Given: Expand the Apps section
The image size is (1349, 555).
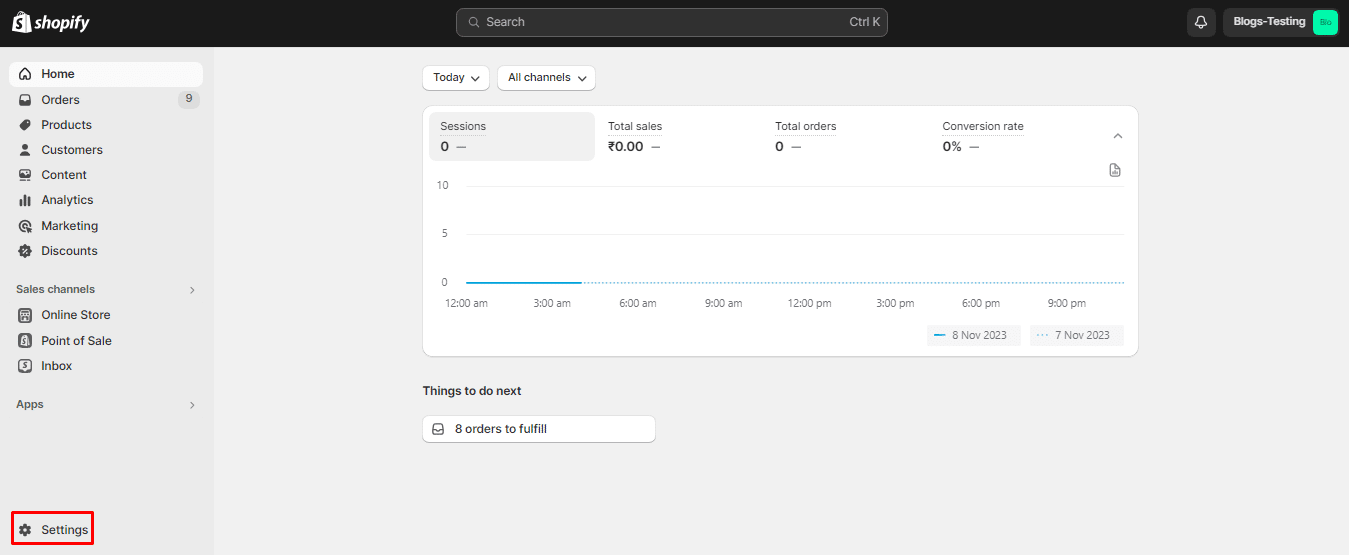Looking at the screenshot, I should pyautogui.click(x=192, y=405).
